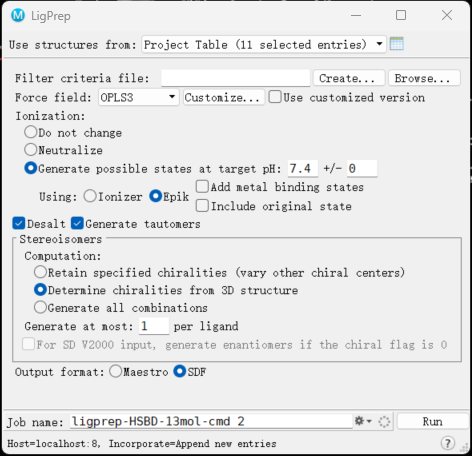Open help question mark icon
This screenshot has width=472, height=456.
coord(448,443)
